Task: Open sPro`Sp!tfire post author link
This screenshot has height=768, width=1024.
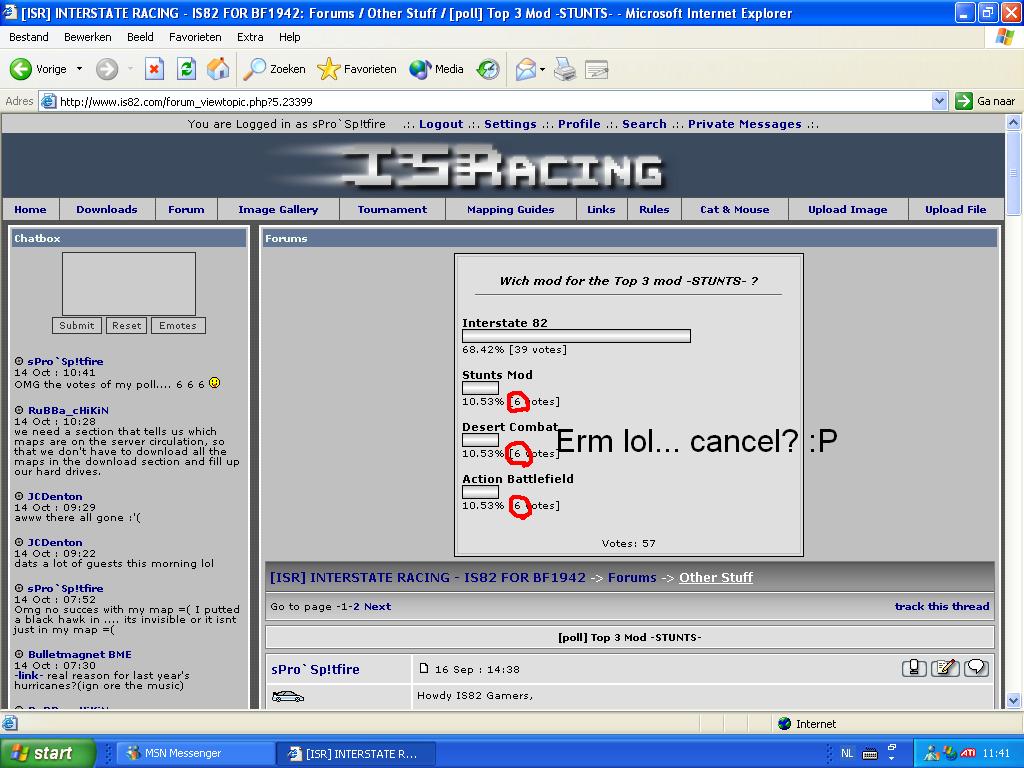Action: coord(315,669)
